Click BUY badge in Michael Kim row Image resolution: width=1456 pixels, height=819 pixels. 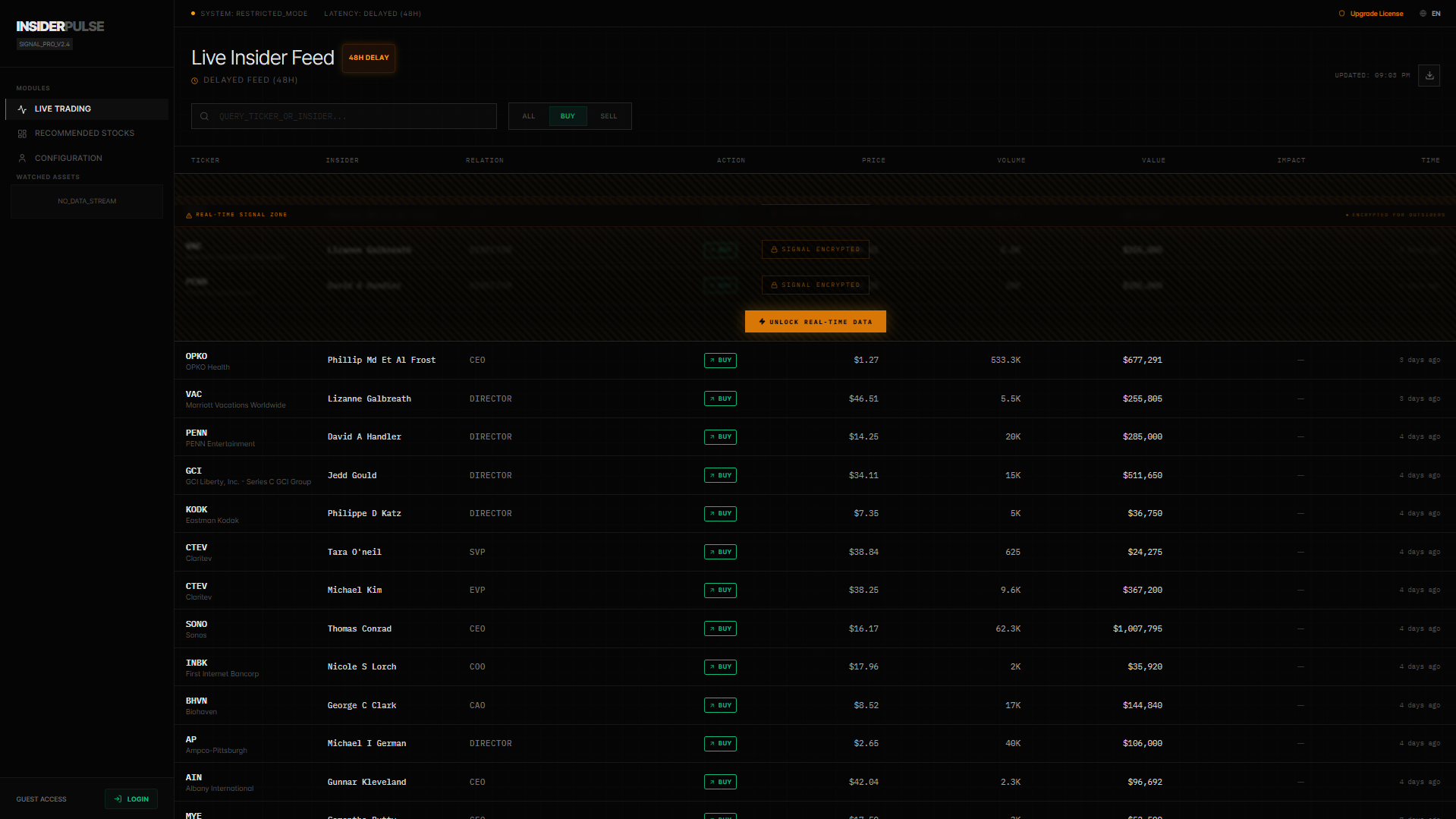[720, 591]
